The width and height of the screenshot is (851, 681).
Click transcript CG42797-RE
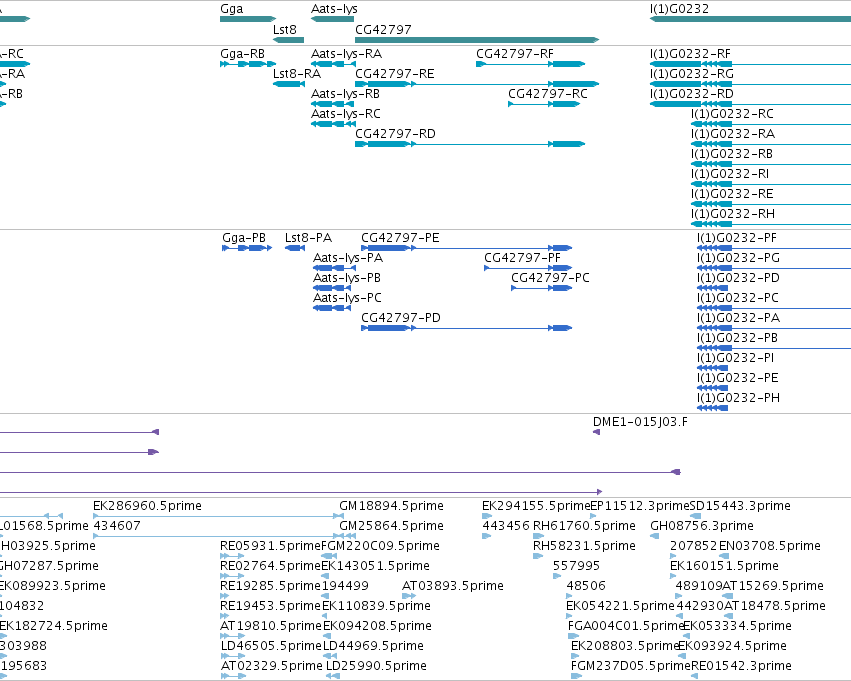point(477,84)
